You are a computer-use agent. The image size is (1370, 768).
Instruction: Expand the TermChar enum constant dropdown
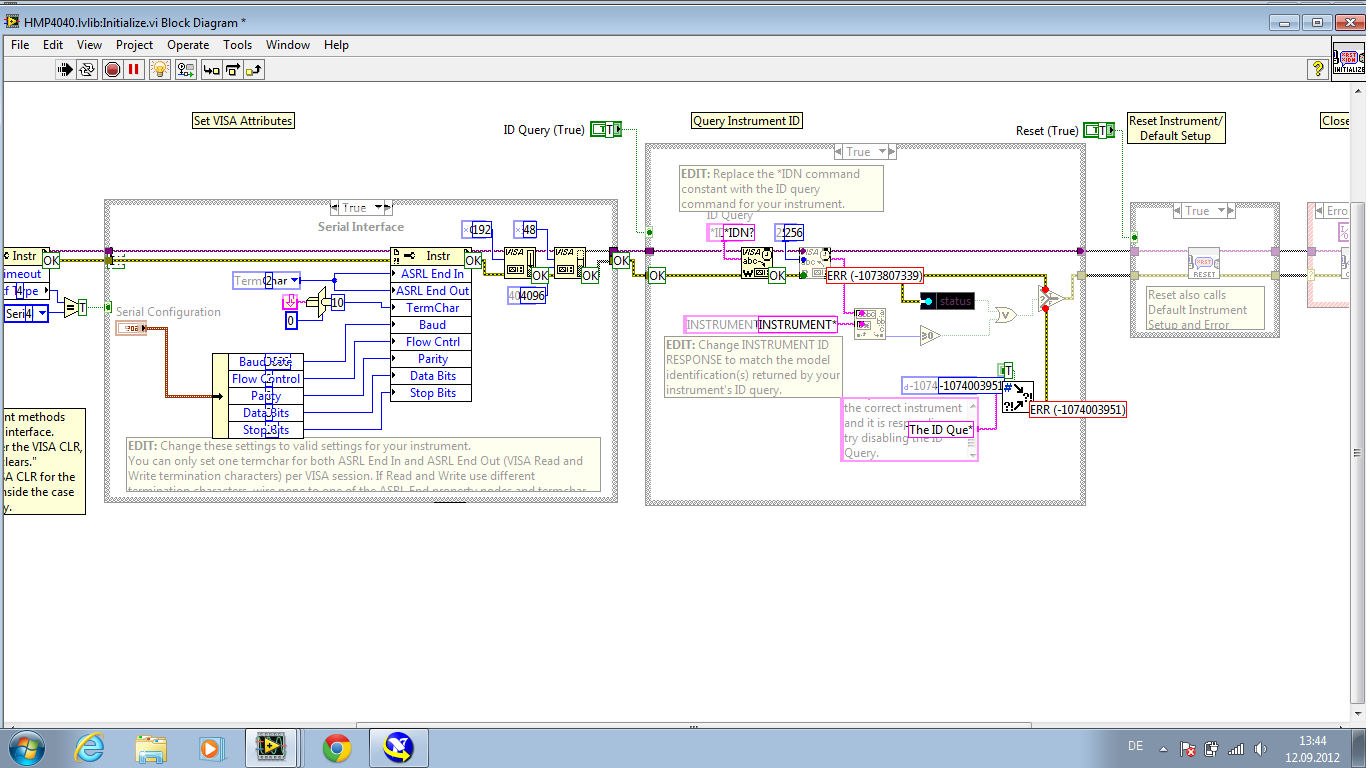coord(294,281)
